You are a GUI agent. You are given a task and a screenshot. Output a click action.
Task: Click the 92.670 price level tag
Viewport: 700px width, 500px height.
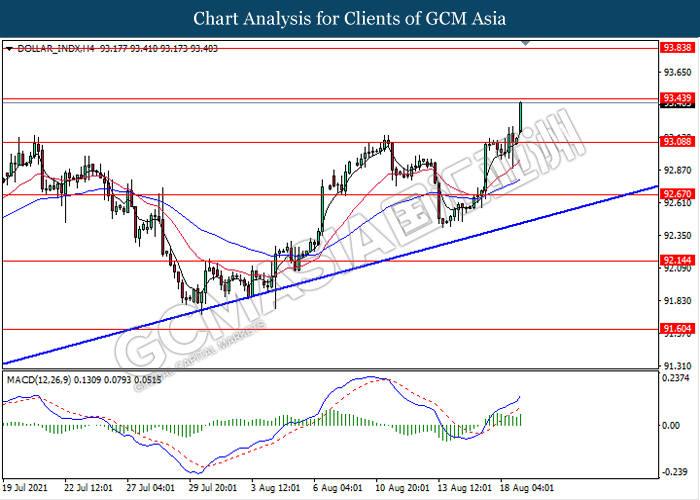677,192
